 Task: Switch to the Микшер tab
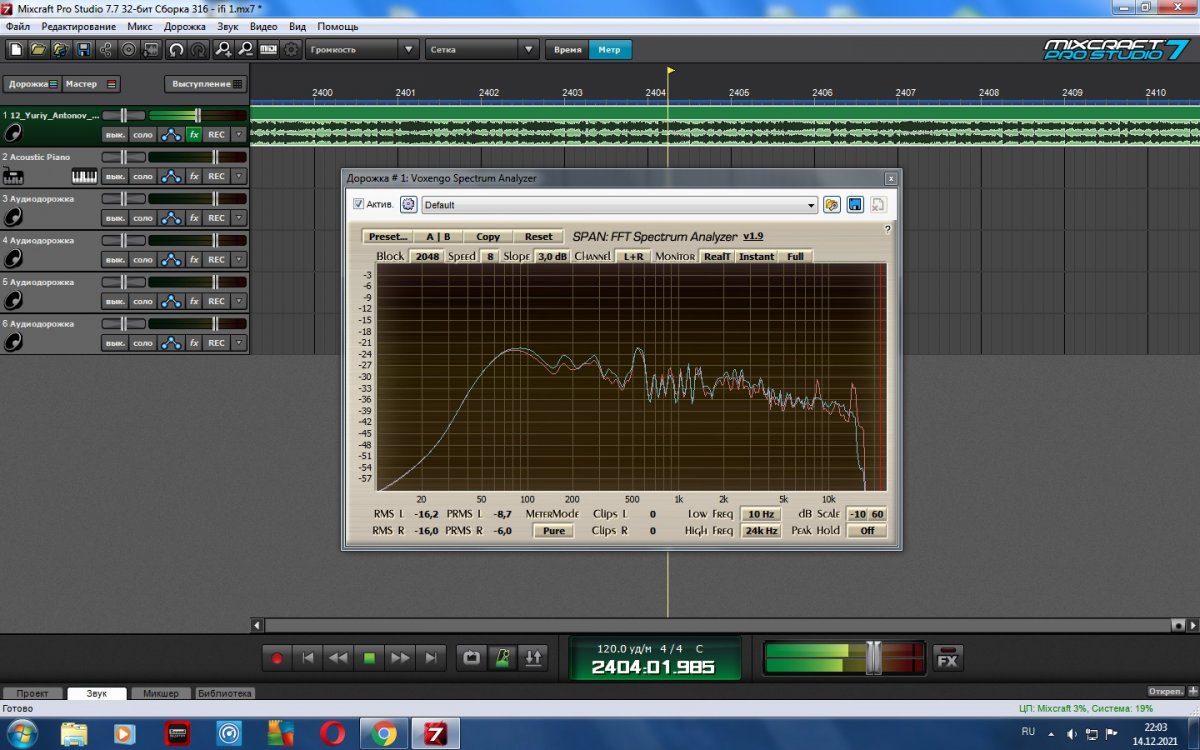pos(161,693)
